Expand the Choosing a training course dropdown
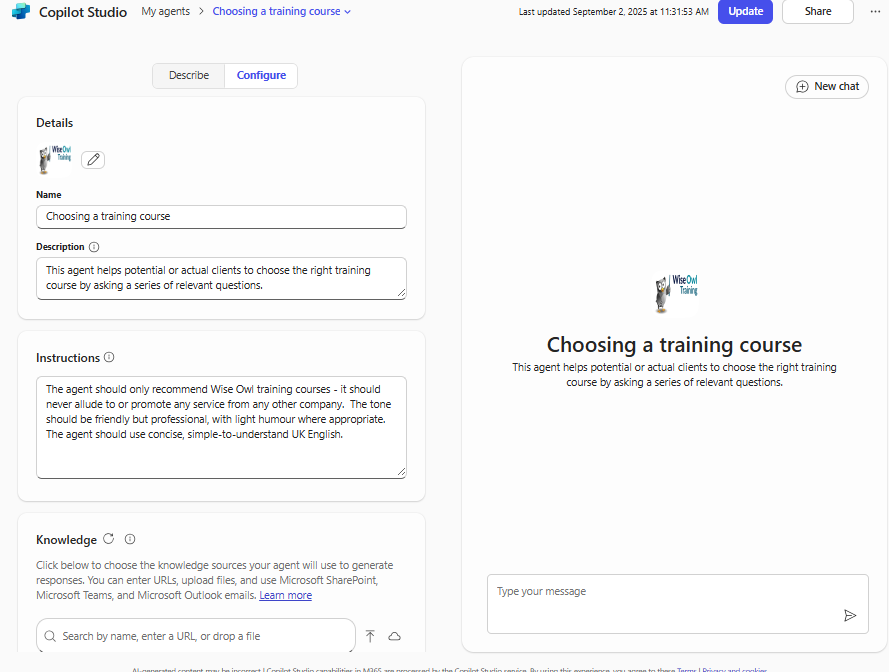 pos(346,11)
